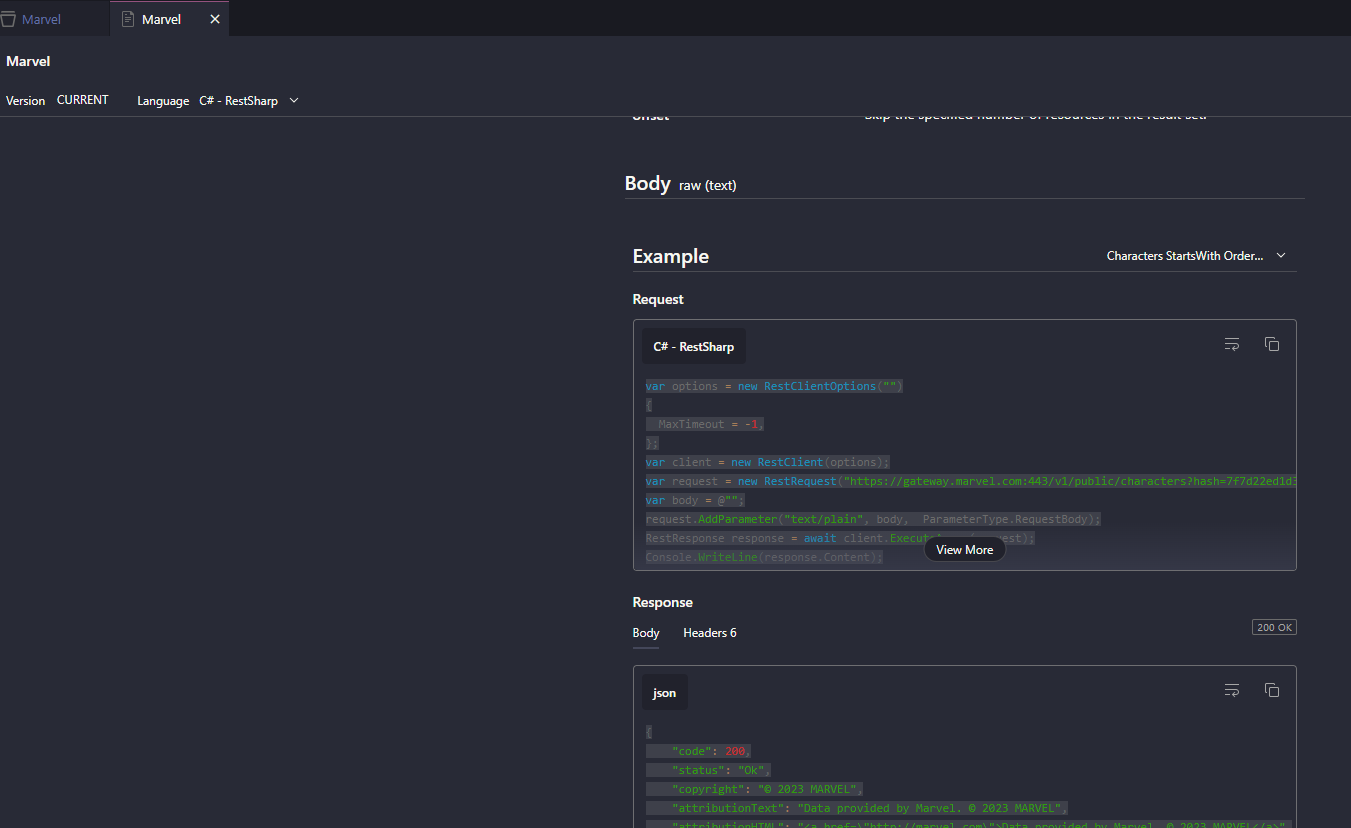This screenshot has width=1351, height=828.
Task: Open the Headers 6 tab
Action: click(x=710, y=633)
